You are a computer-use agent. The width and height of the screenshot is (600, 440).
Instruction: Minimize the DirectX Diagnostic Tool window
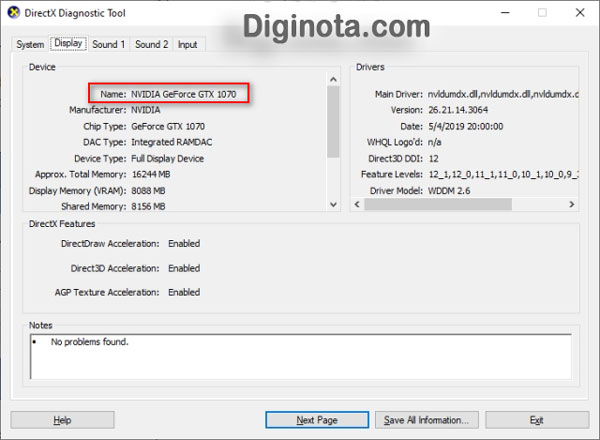(x=505, y=13)
